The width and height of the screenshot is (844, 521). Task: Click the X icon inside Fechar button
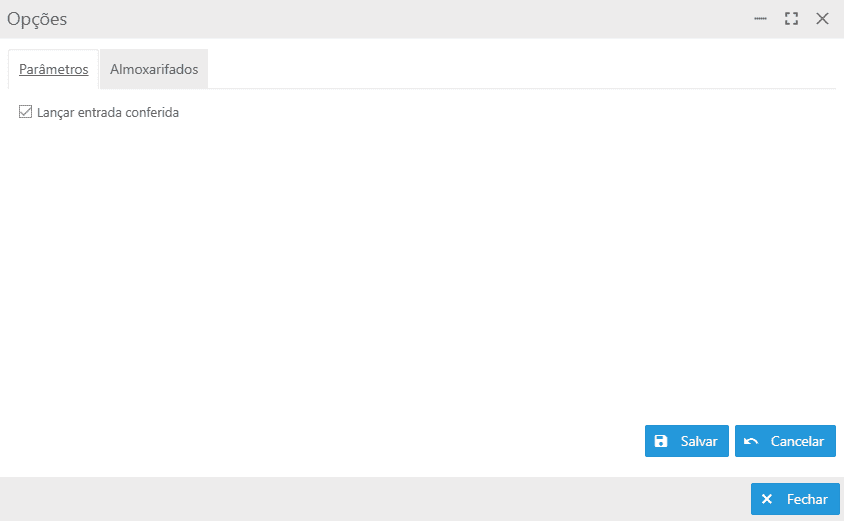coord(767,499)
